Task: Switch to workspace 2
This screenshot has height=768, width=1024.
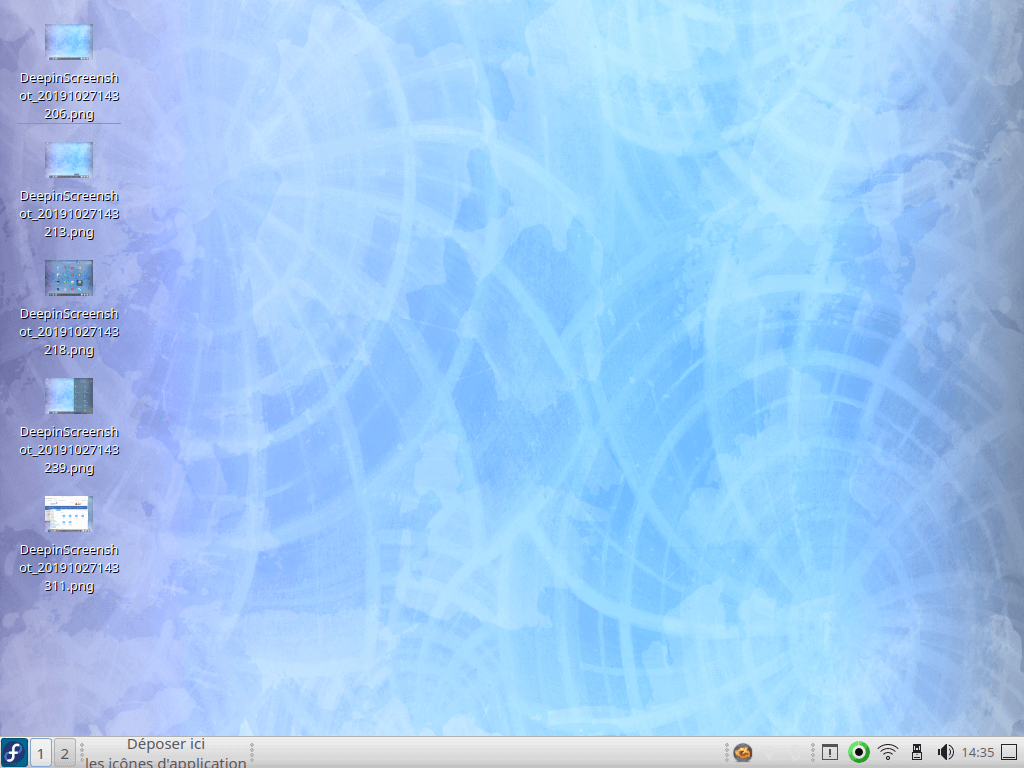Action: pos(64,753)
